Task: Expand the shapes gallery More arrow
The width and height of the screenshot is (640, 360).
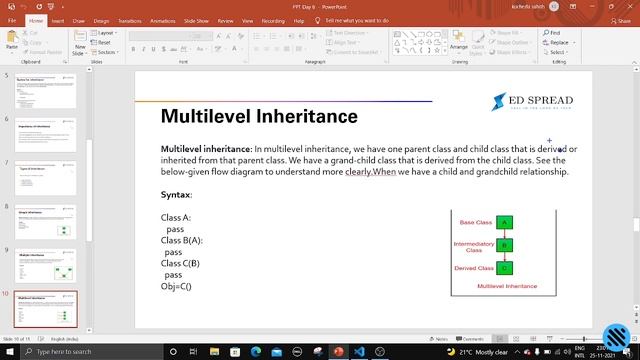Action: 445,51
